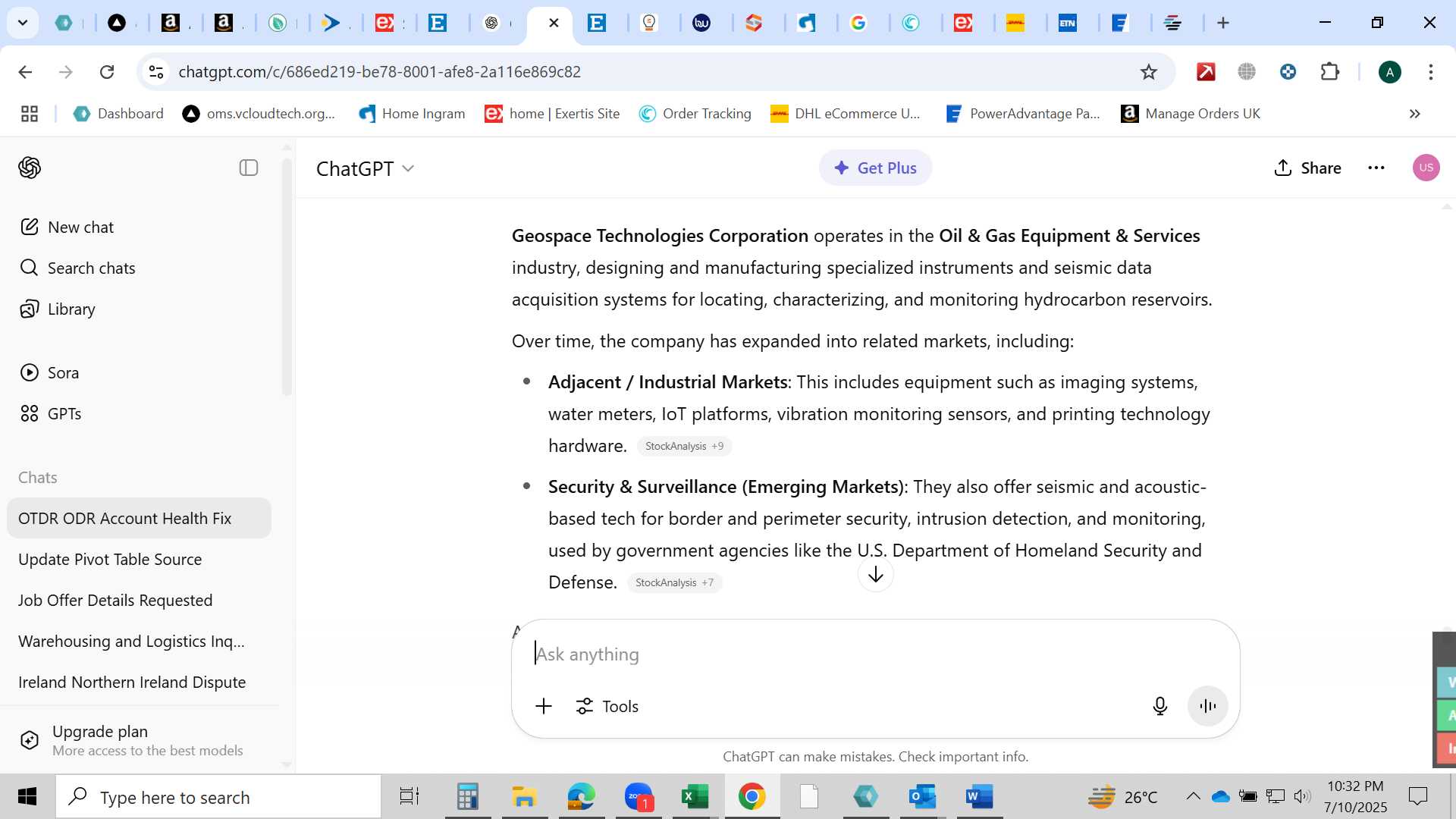This screenshot has width=1456, height=819.
Task: Open the DHL eCommerce bookmark
Action: pos(845,114)
